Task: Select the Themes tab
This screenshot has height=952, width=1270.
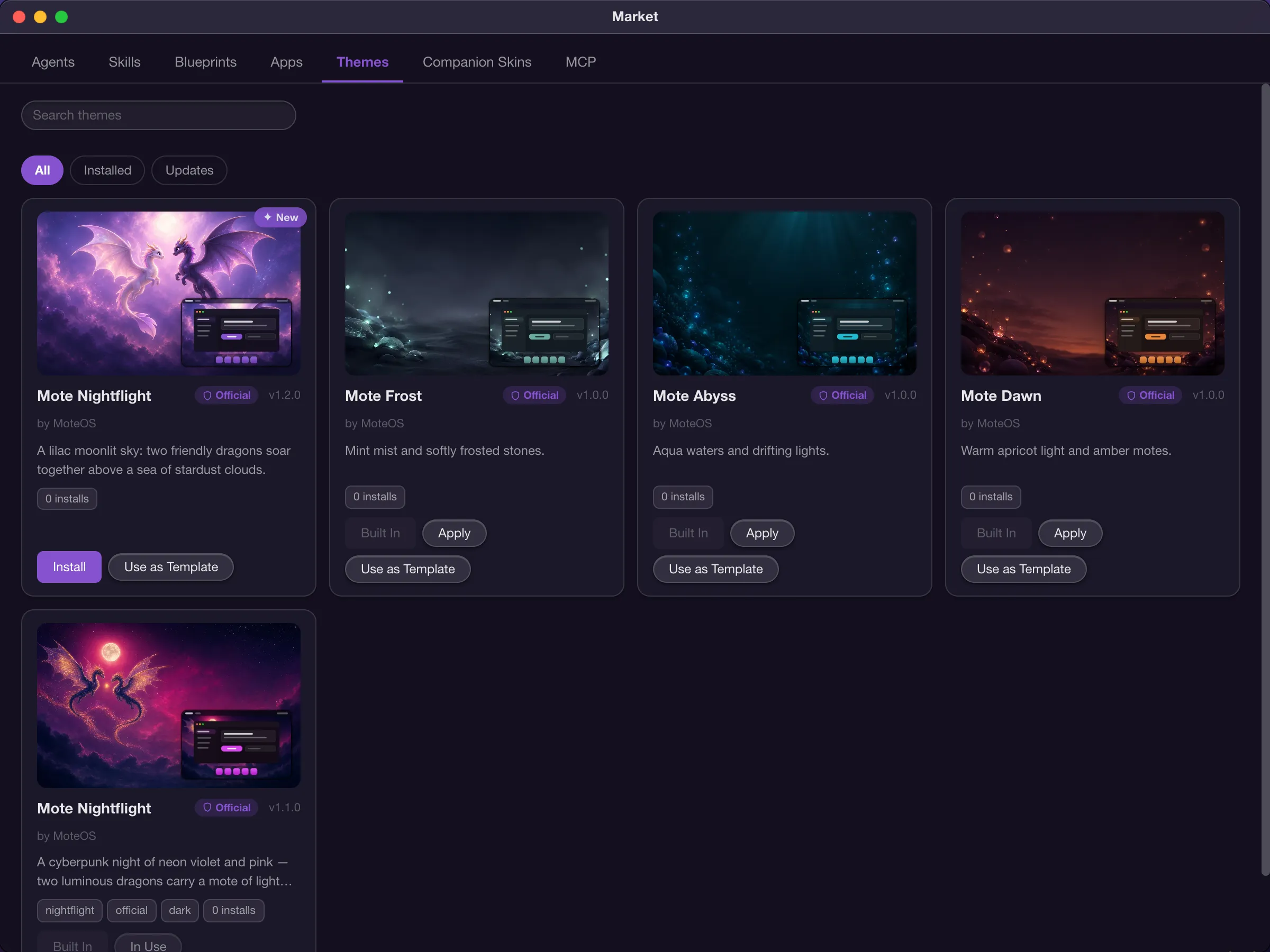Action: tap(362, 62)
